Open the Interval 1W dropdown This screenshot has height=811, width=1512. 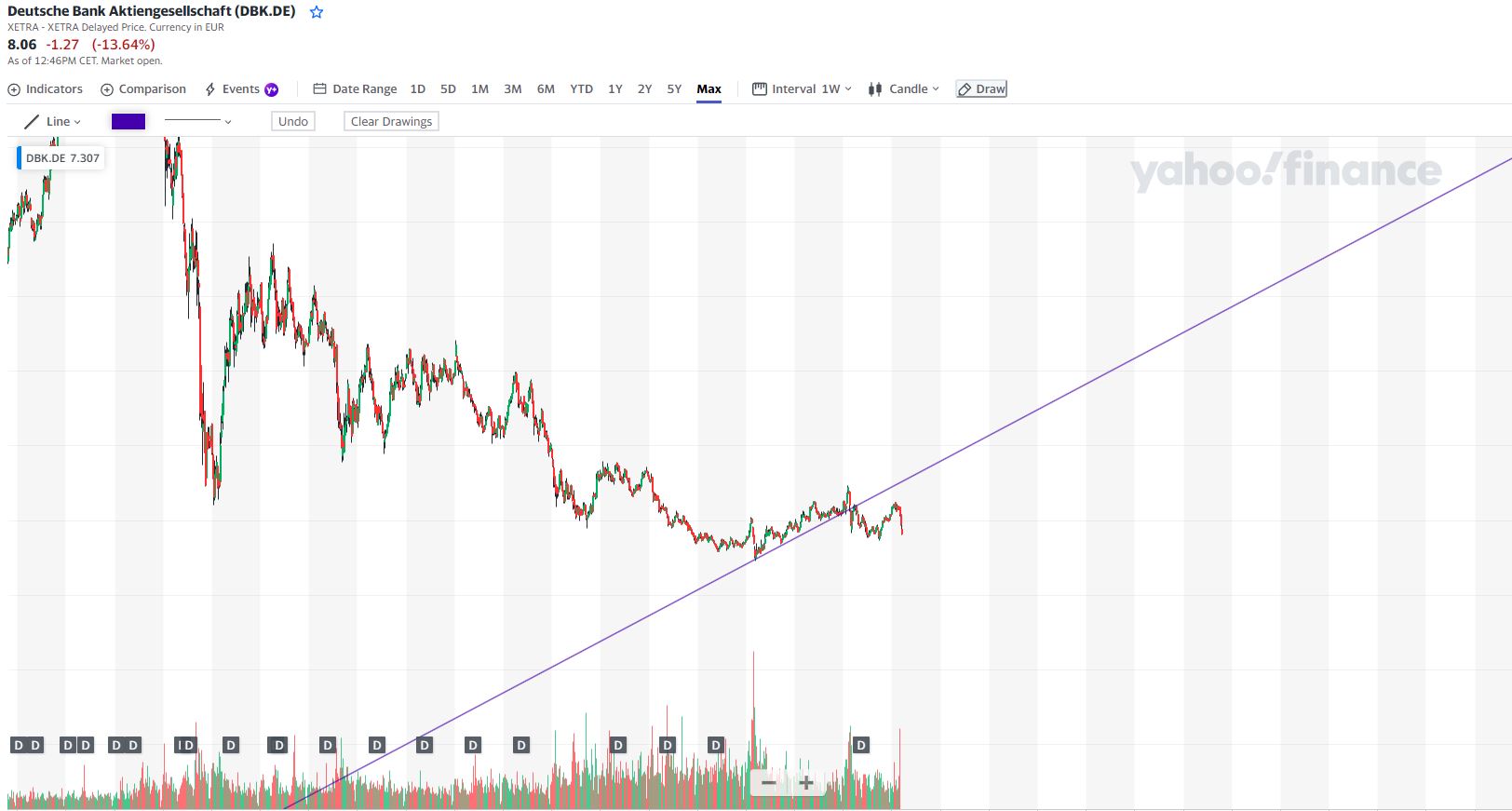pos(802,89)
